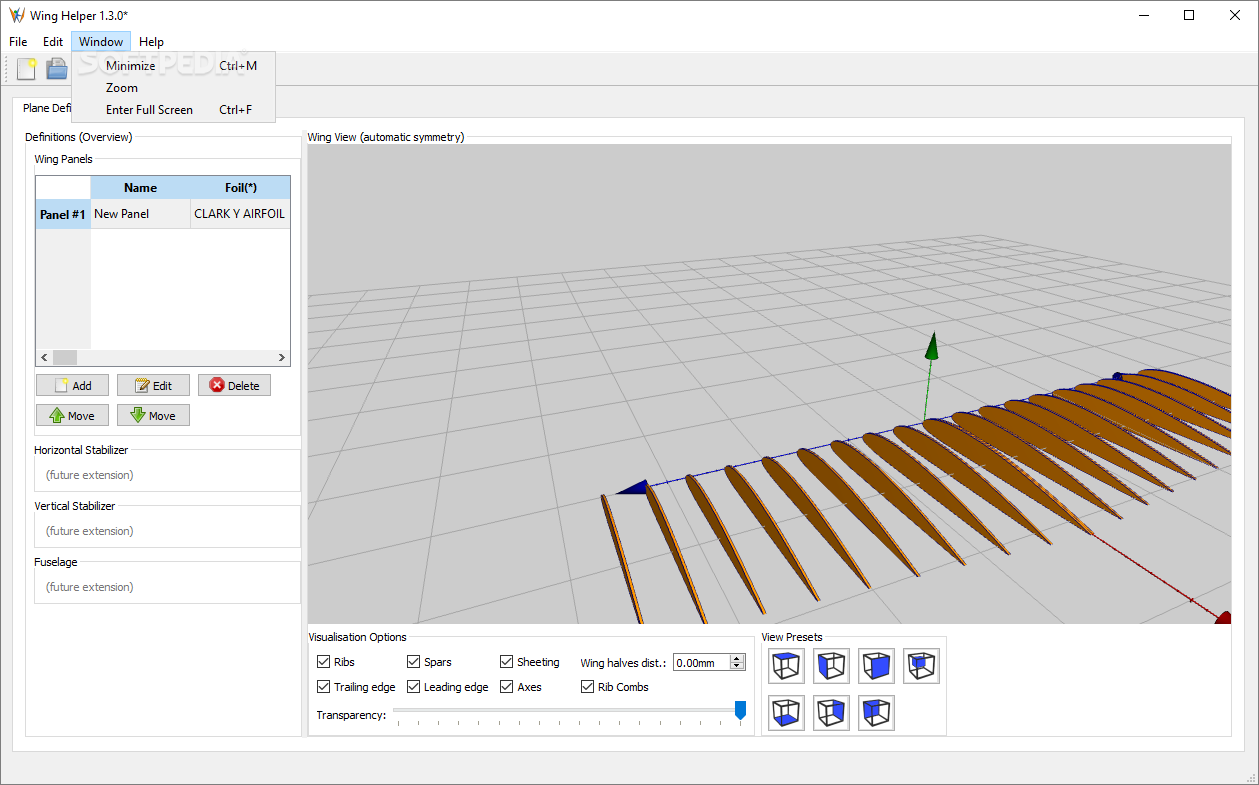This screenshot has height=785, width=1259.
Task: Click the blue axis arrow in wing view
Action: 634,487
